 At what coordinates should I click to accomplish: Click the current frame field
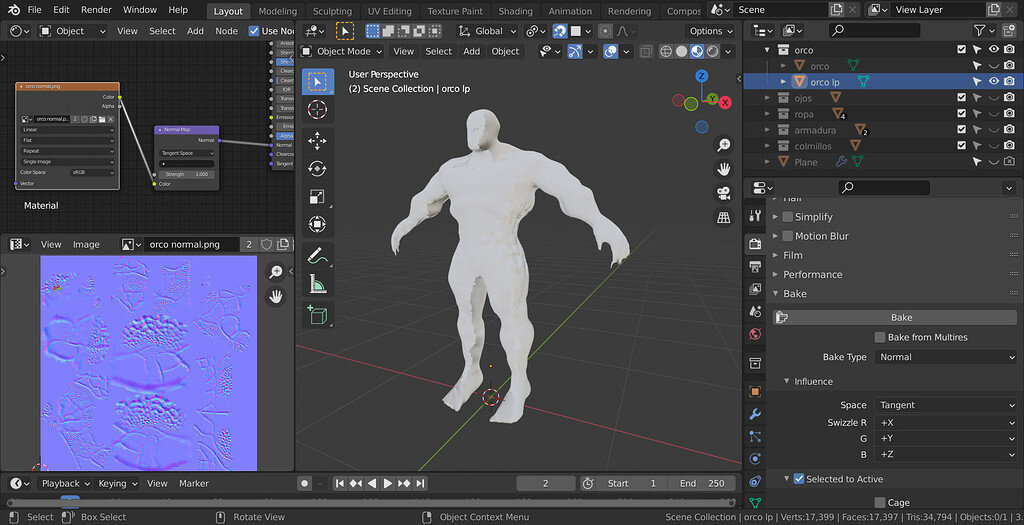coord(545,483)
